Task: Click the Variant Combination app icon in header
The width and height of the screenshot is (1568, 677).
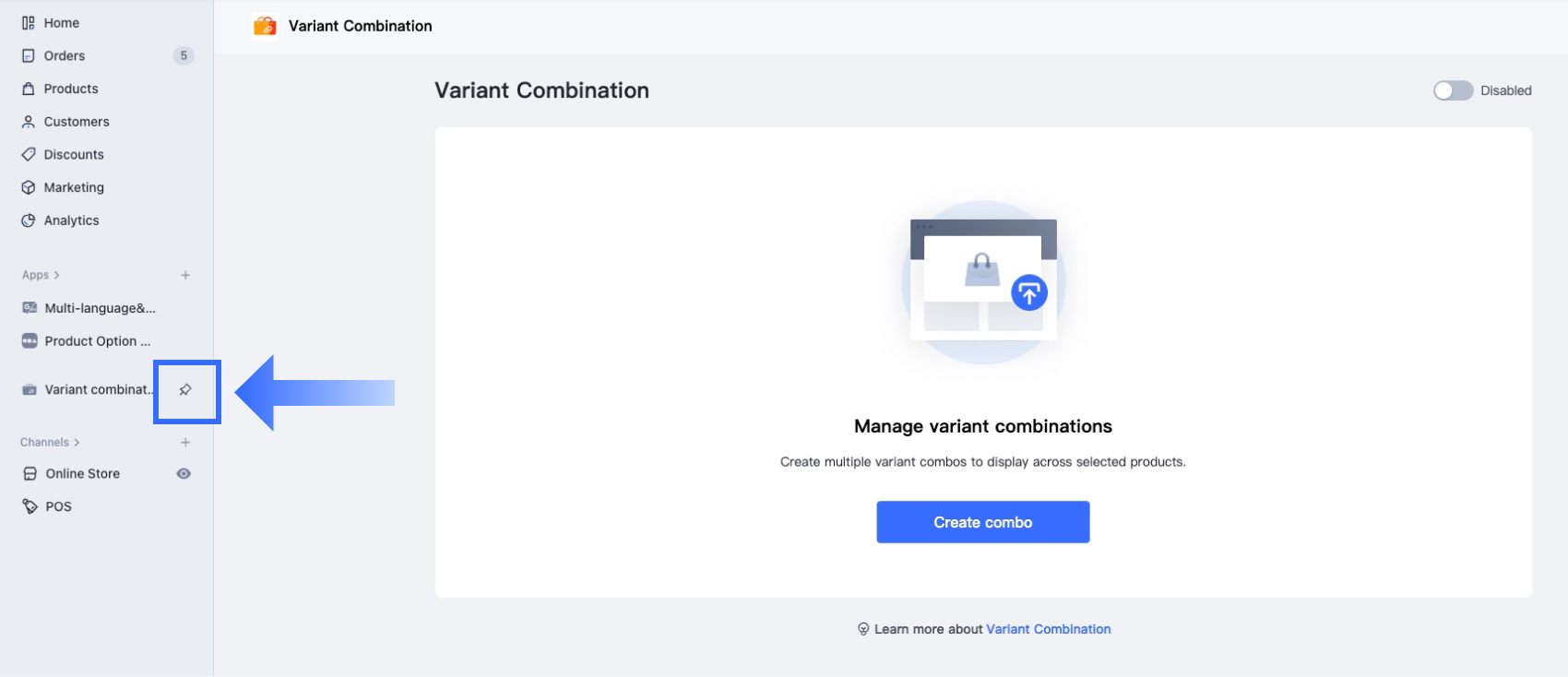Action: [x=266, y=26]
